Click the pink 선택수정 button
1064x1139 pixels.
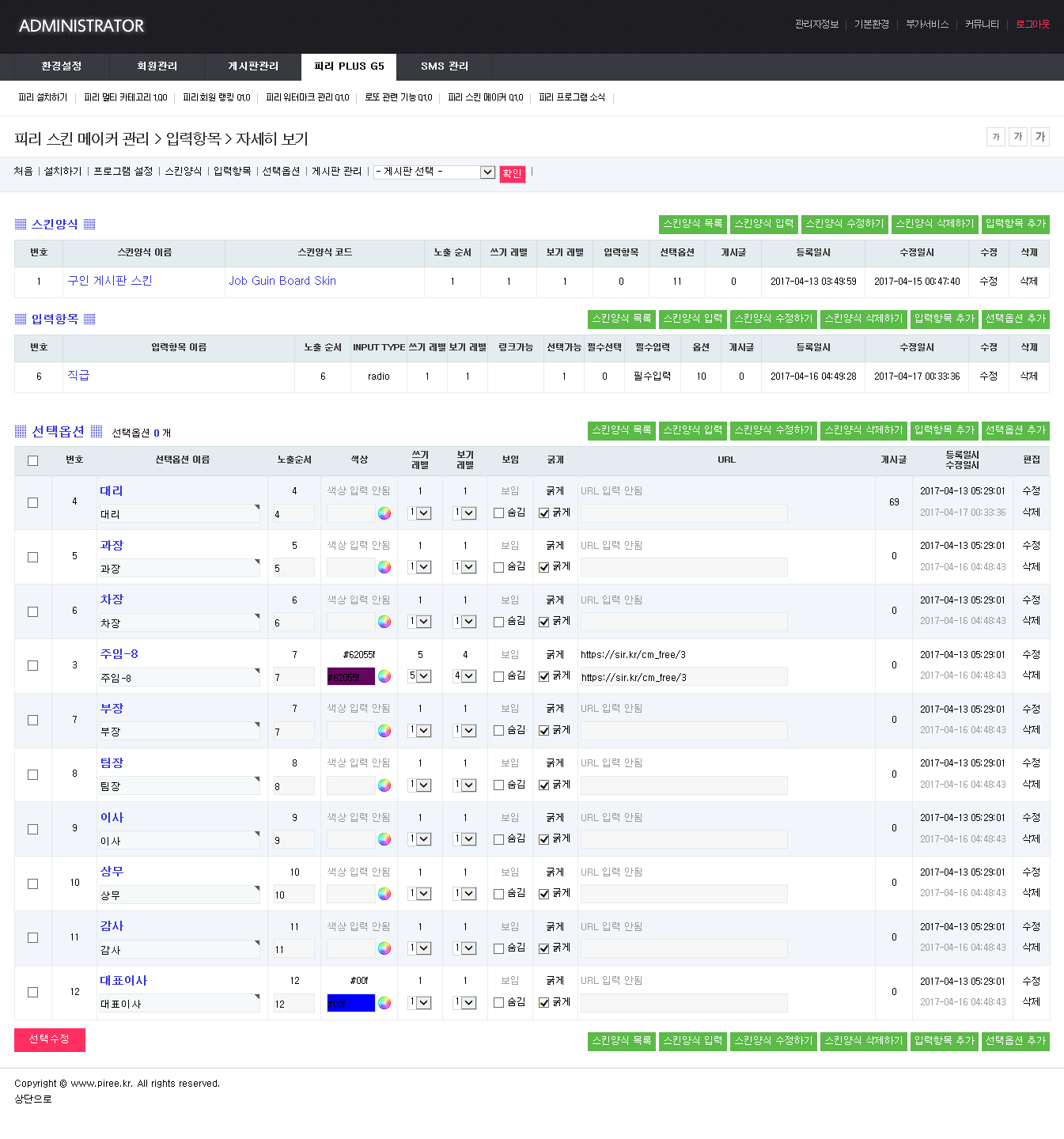pyautogui.click(x=49, y=1039)
